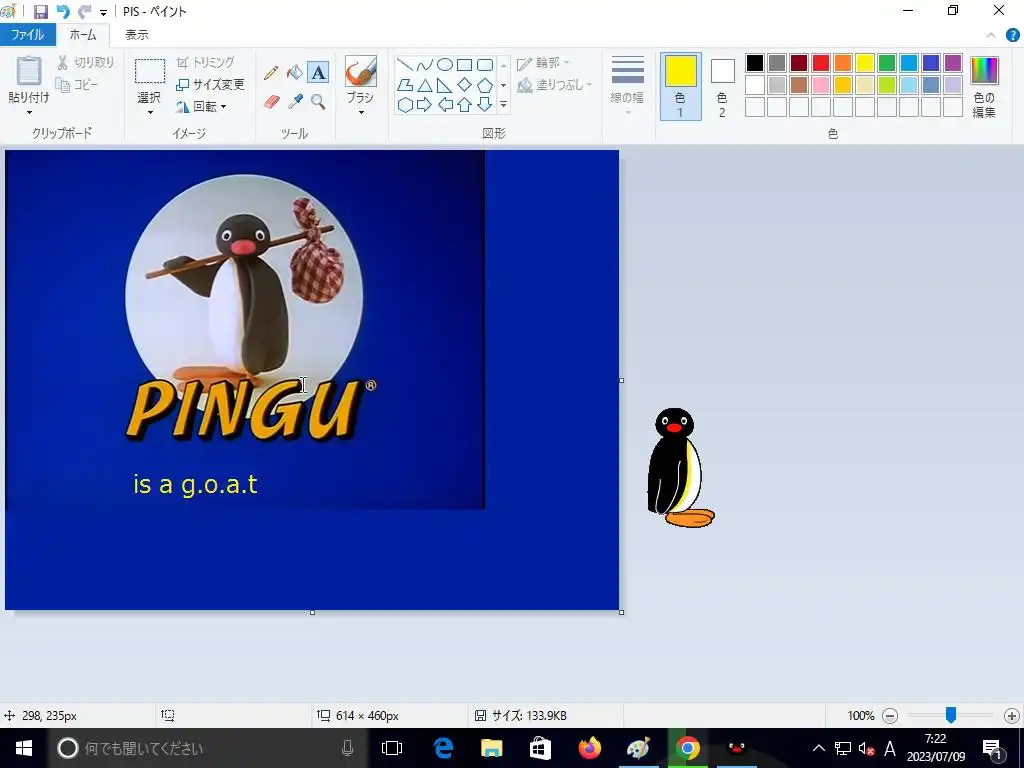
Task: Open Task View on the taskbar
Action: click(x=392, y=748)
